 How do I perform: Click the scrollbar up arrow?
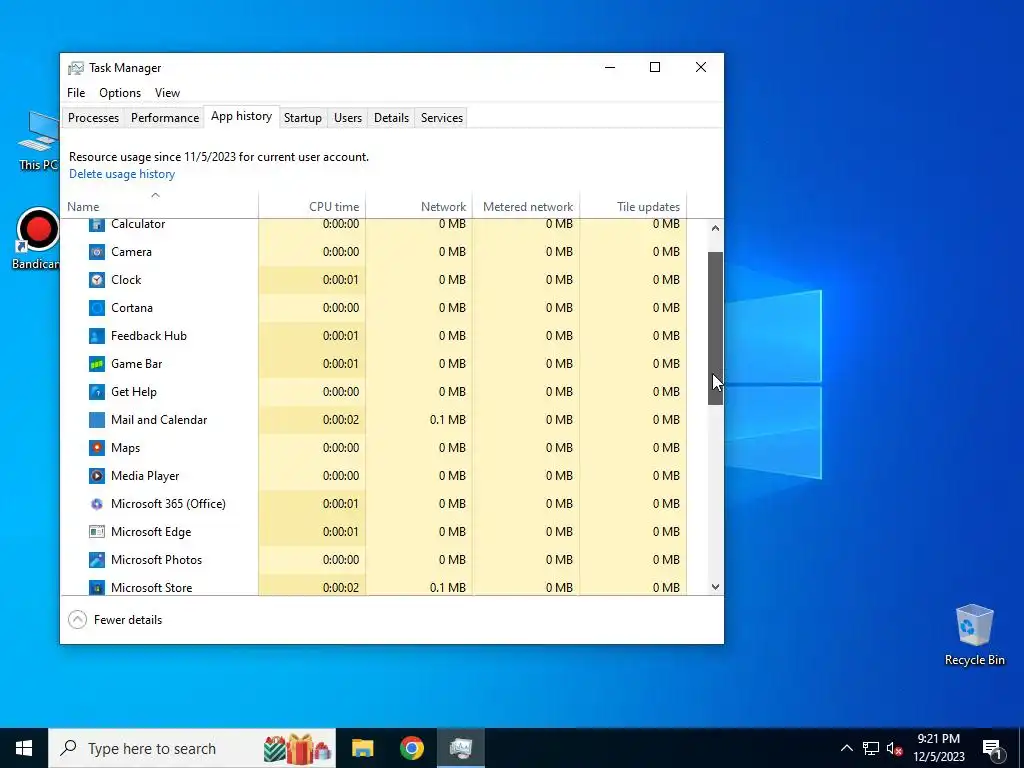(x=715, y=228)
